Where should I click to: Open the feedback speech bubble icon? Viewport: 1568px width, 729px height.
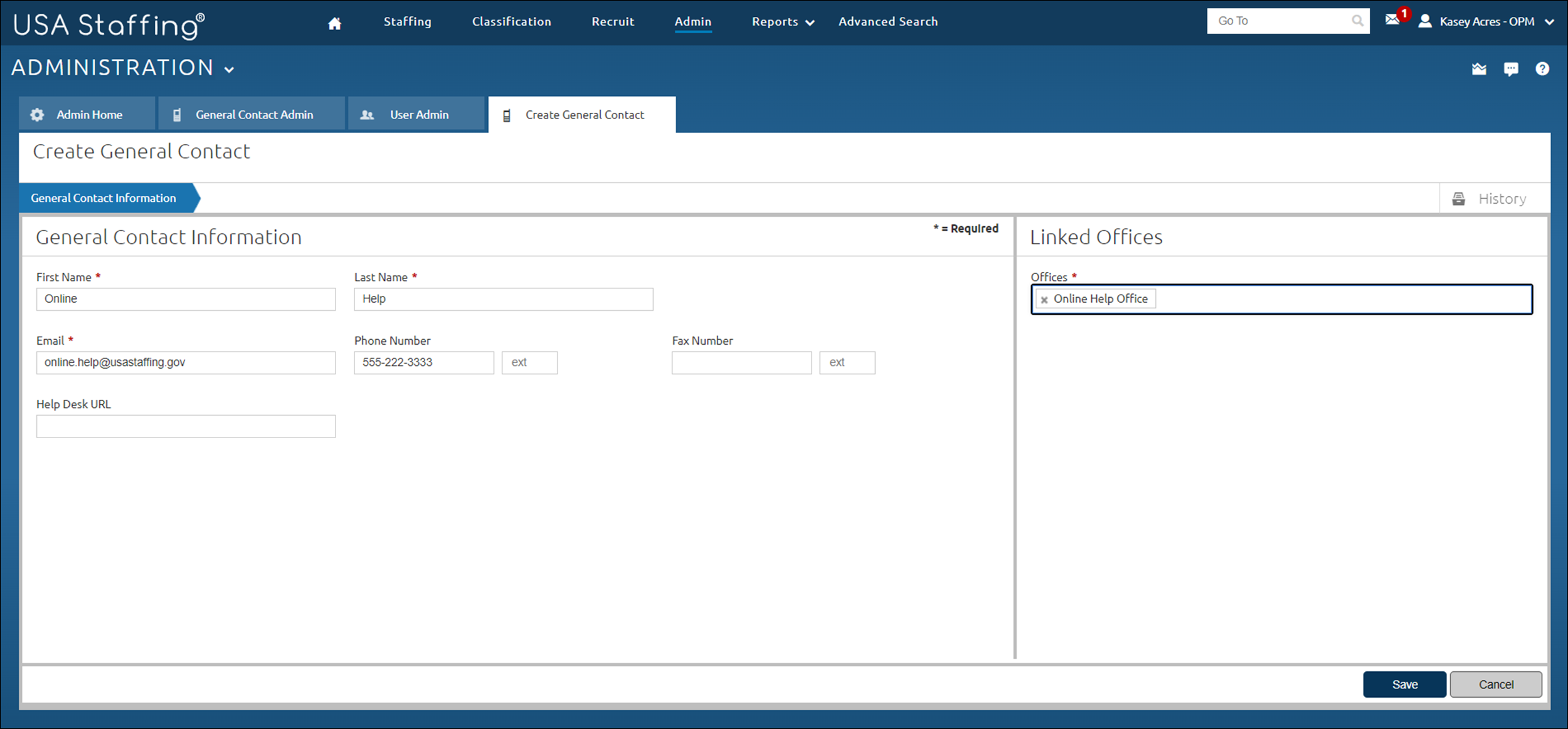1512,69
